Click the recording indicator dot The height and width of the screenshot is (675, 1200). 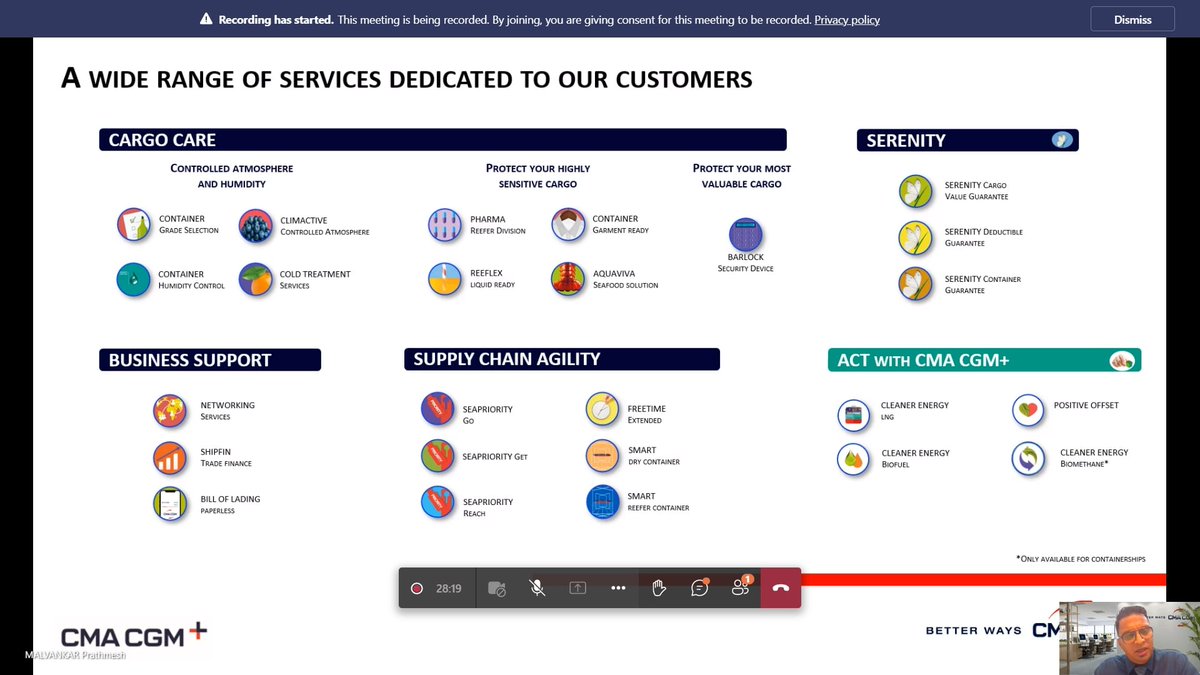click(417, 589)
